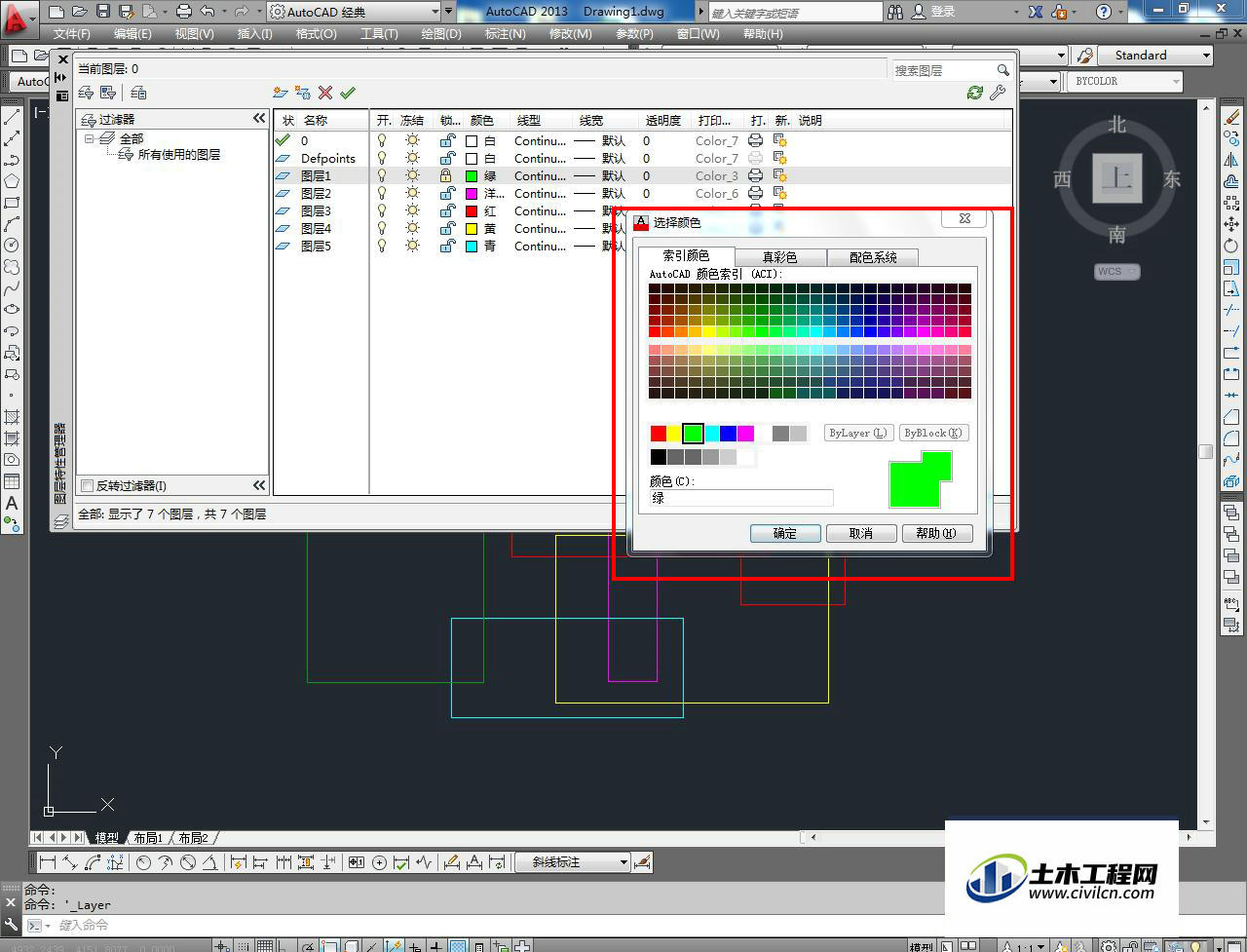Viewport: 1247px width, 952px height.
Task: Open the BYCOLOR dropdown
Action: [1176, 82]
